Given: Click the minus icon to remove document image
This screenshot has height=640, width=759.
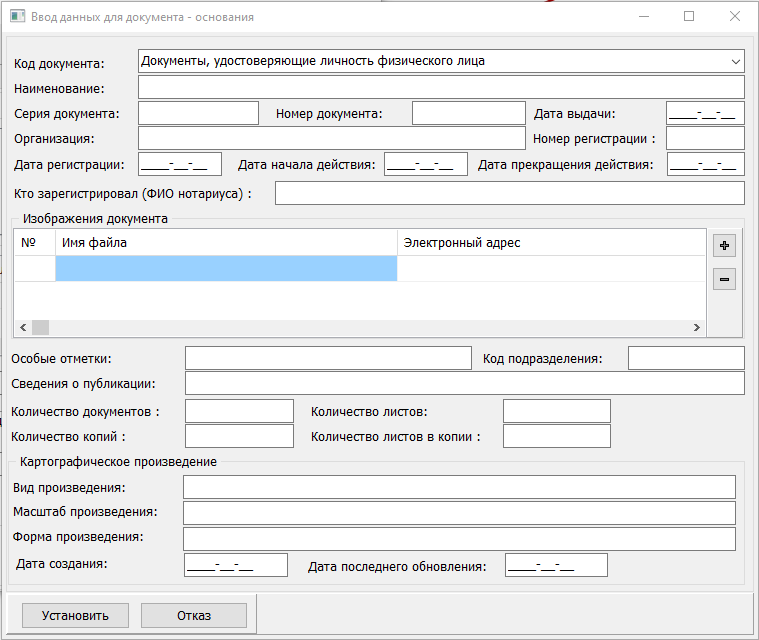Looking at the screenshot, I should 724,279.
